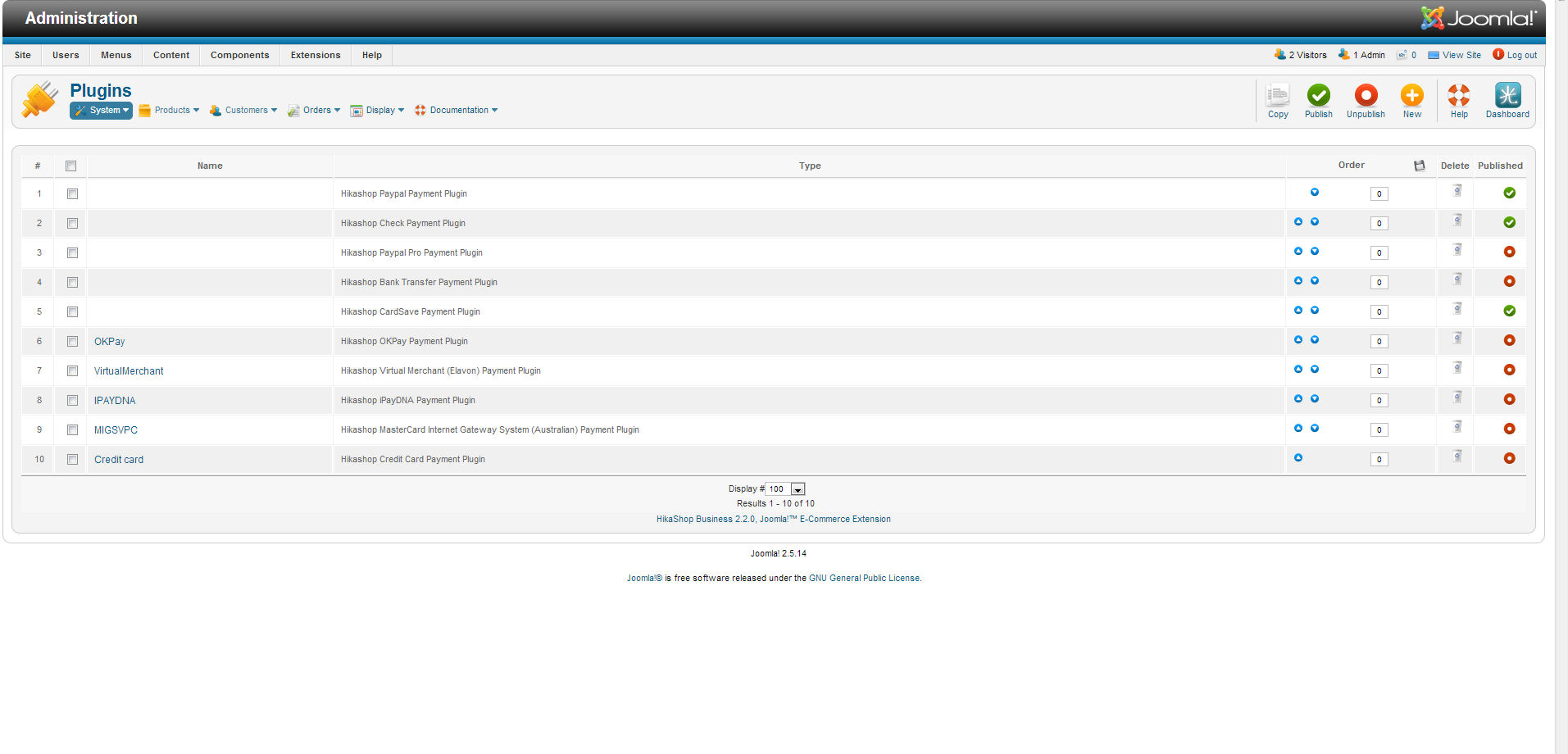Image resolution: width=1568 pixels, height=754 pixels.
Task: Move MIGSVPC plugin down in order
Action: (1315, 429)
